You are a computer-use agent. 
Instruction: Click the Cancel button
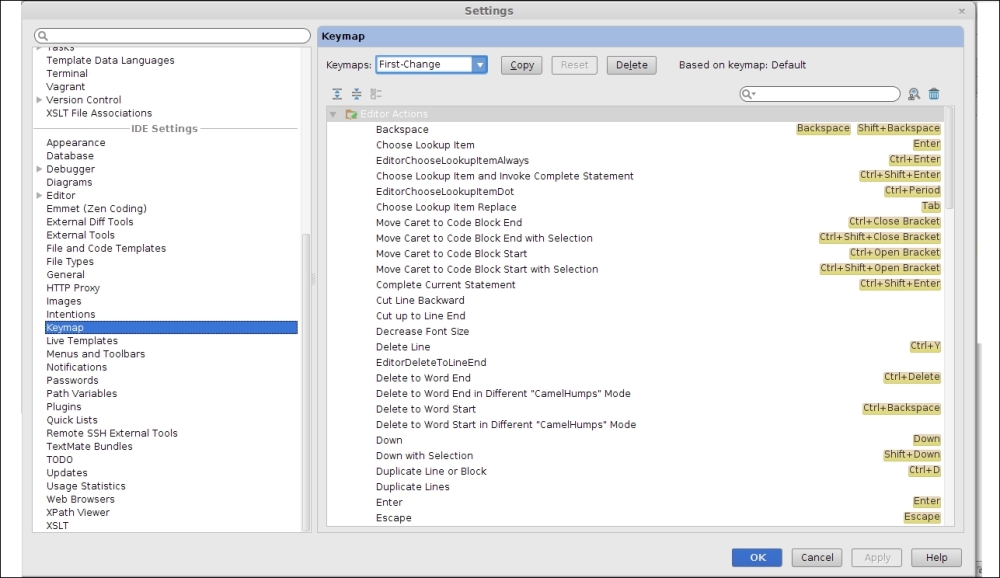817,557
